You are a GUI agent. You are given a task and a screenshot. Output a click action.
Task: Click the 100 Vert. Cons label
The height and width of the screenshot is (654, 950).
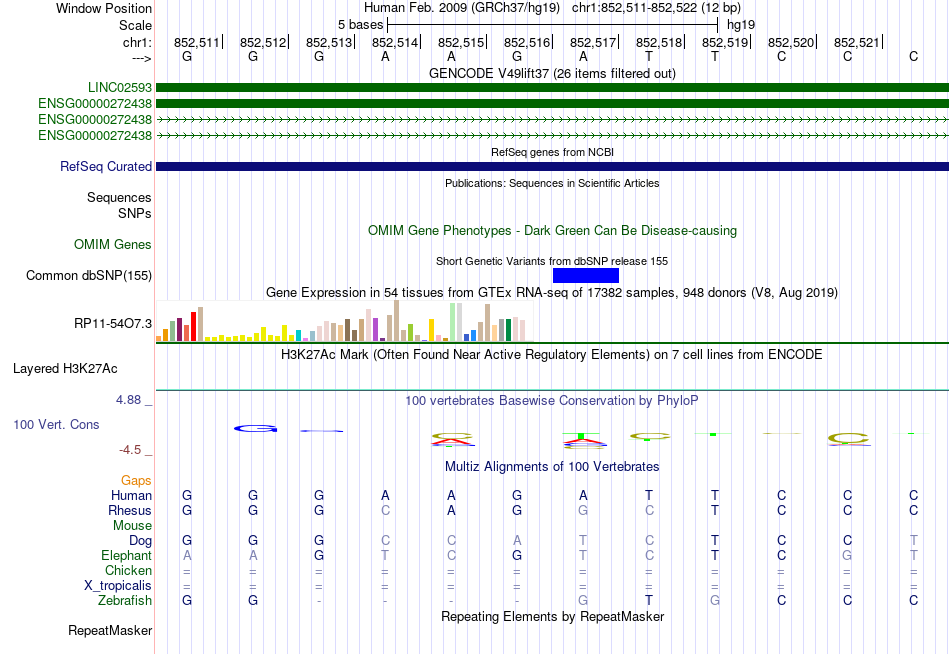[x=56, y=424]
